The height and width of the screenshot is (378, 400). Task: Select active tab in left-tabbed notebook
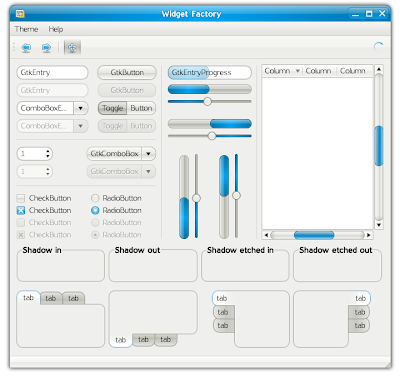pyautogui.click(x=223, y=298)
